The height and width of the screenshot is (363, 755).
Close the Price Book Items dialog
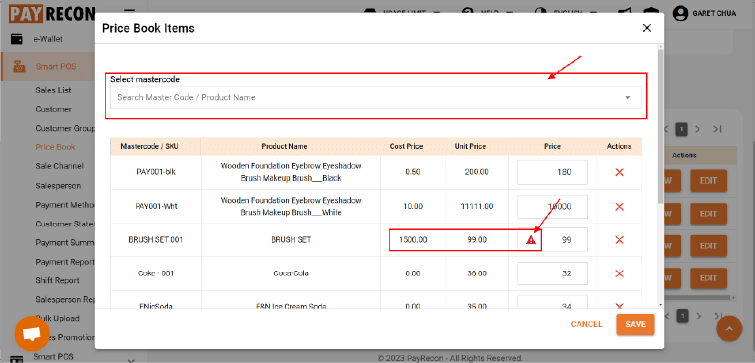click(x=647, y=28)
